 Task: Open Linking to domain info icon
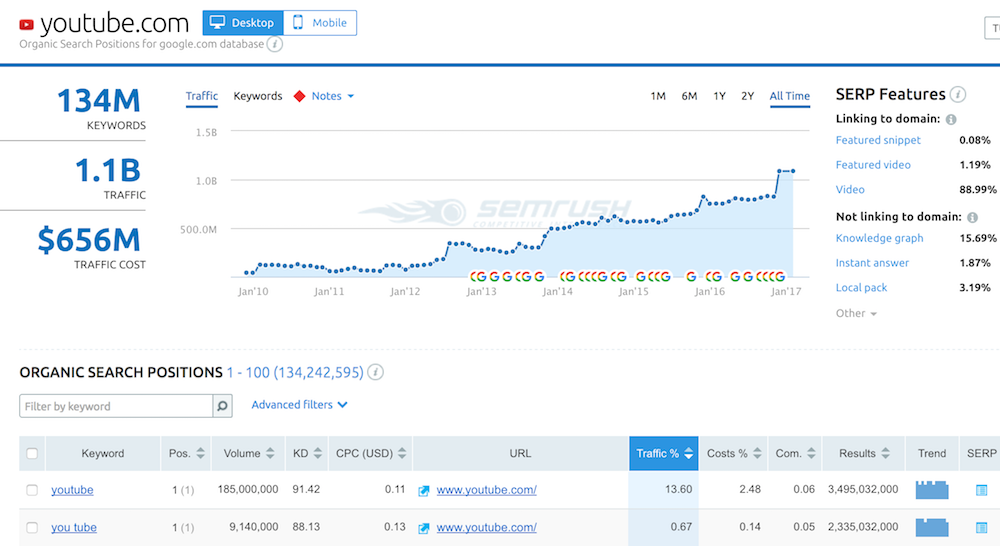(x=951, y=119)
